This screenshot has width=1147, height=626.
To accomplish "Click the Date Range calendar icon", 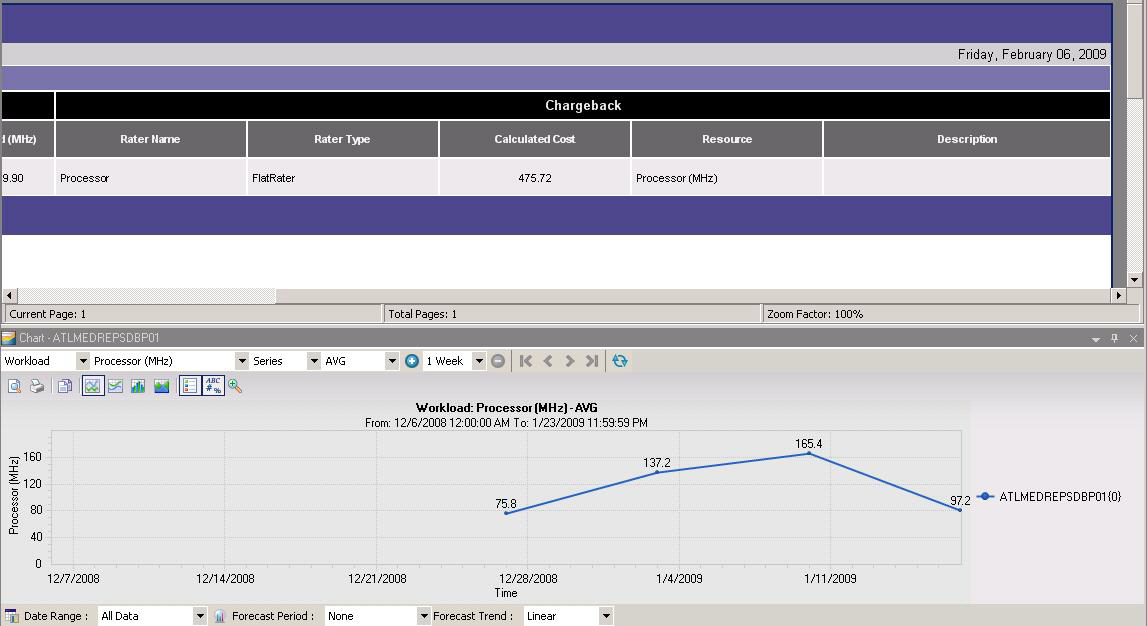I will 11,616.
